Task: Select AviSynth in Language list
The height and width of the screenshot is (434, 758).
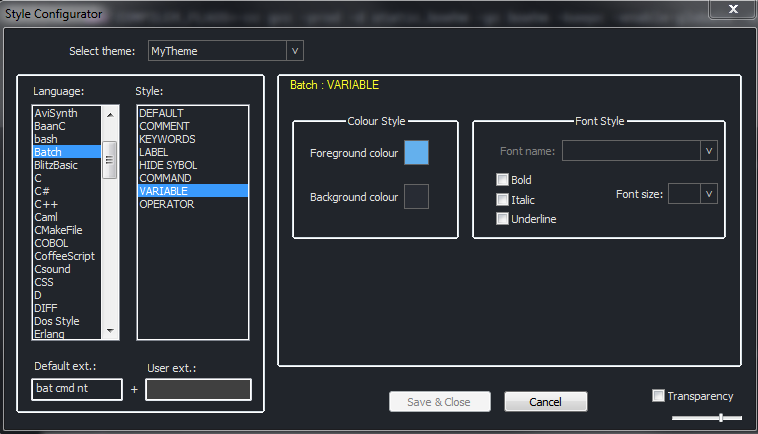Action: pos(67,113)
